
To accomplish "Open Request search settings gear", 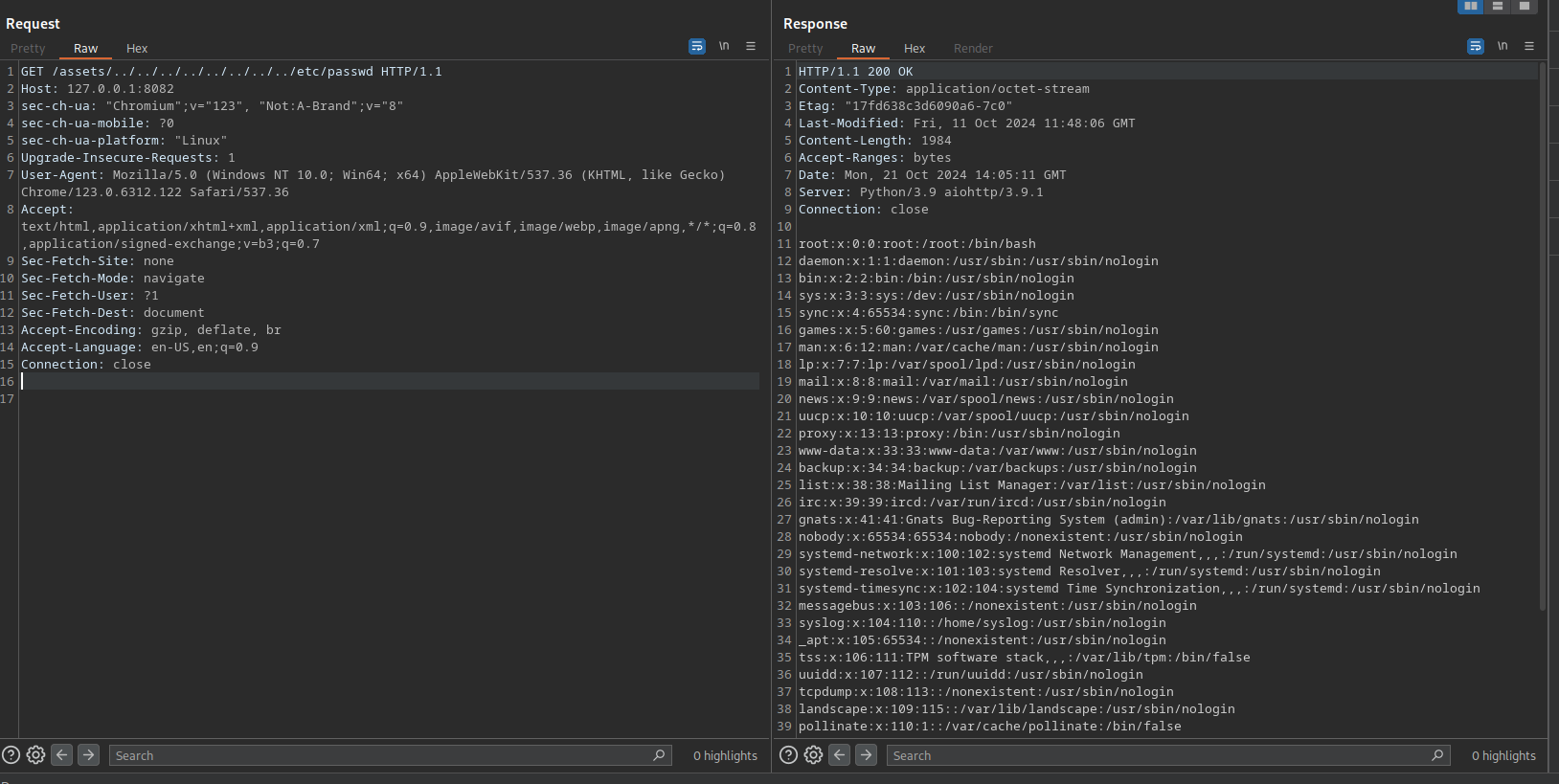I will 35,754.
